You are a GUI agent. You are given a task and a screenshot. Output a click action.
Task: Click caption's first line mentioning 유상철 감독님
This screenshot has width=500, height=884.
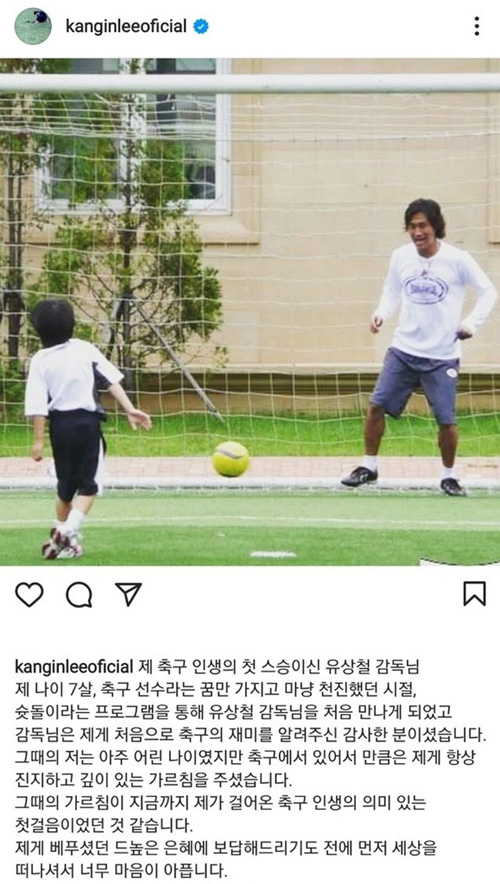278,667
